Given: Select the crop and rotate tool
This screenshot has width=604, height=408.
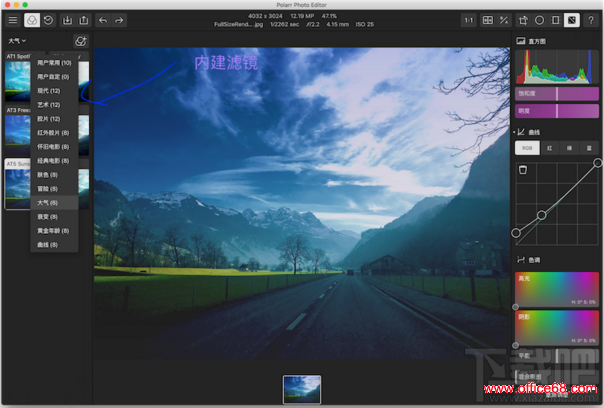Looking at the screenshot, I should point(523,20).
